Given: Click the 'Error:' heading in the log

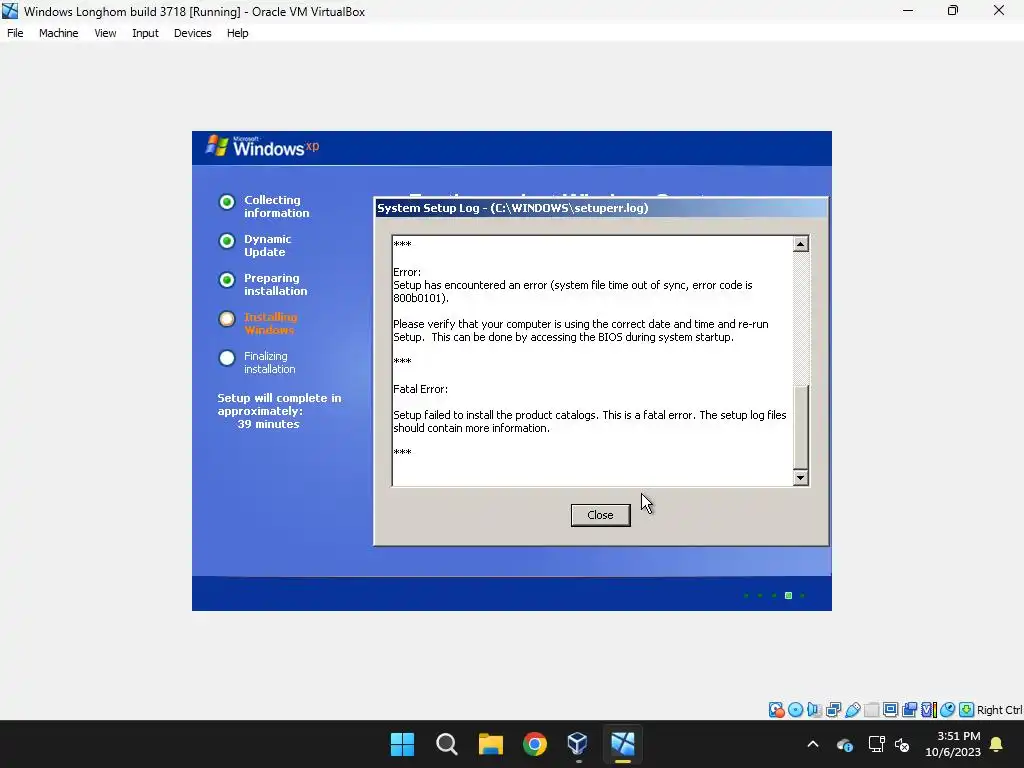Looking at the screenshot, I should pyautogui.click(x=407, y=272).
